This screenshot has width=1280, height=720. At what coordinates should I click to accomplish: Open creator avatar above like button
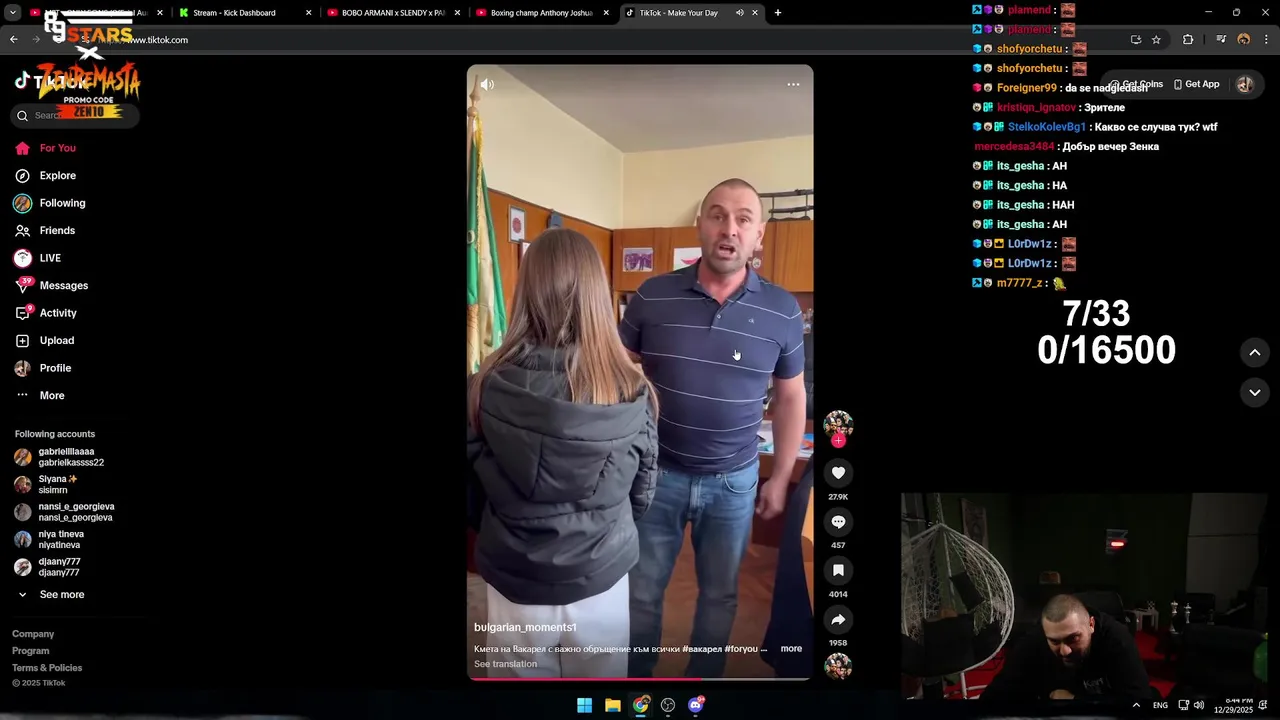click(838, 423)
